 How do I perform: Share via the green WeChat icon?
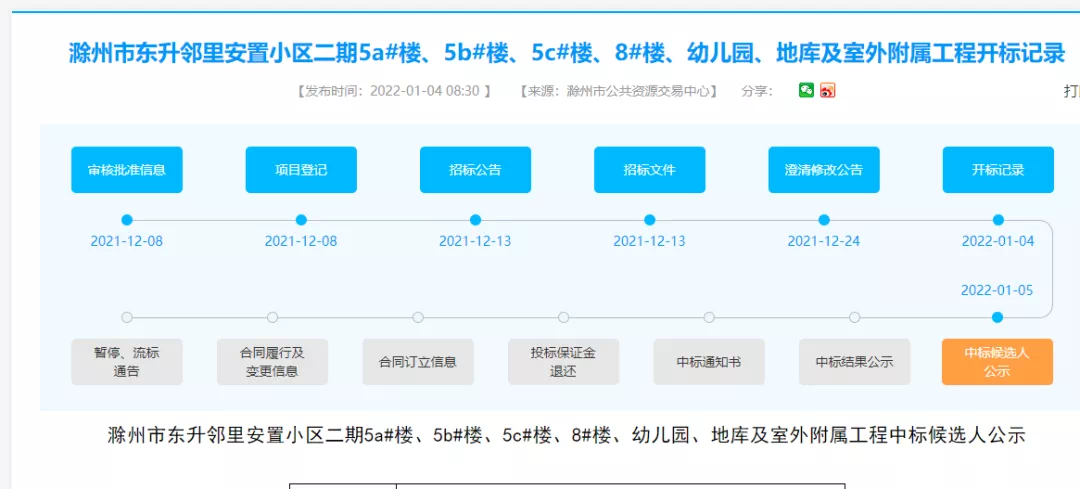tap(807, 90)
